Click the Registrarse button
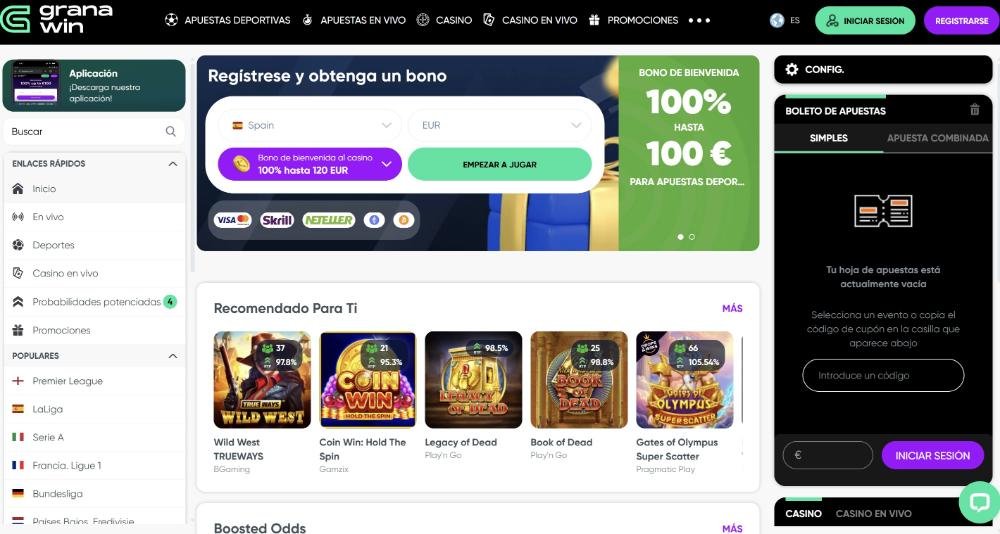The width and height of the screenshot is (1000, 534). (962, 20)
